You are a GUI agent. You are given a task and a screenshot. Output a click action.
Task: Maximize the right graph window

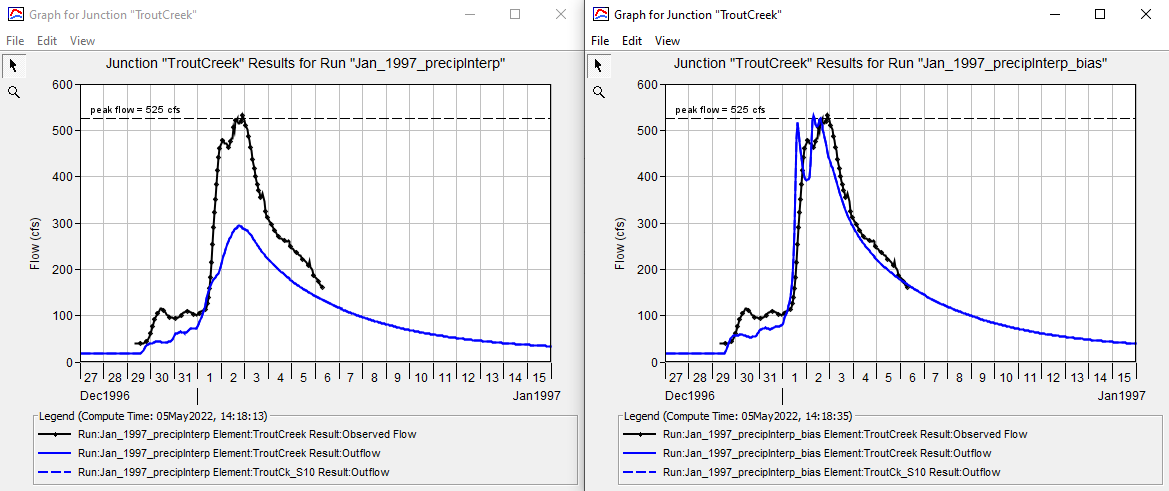[x=1100, y=14]
